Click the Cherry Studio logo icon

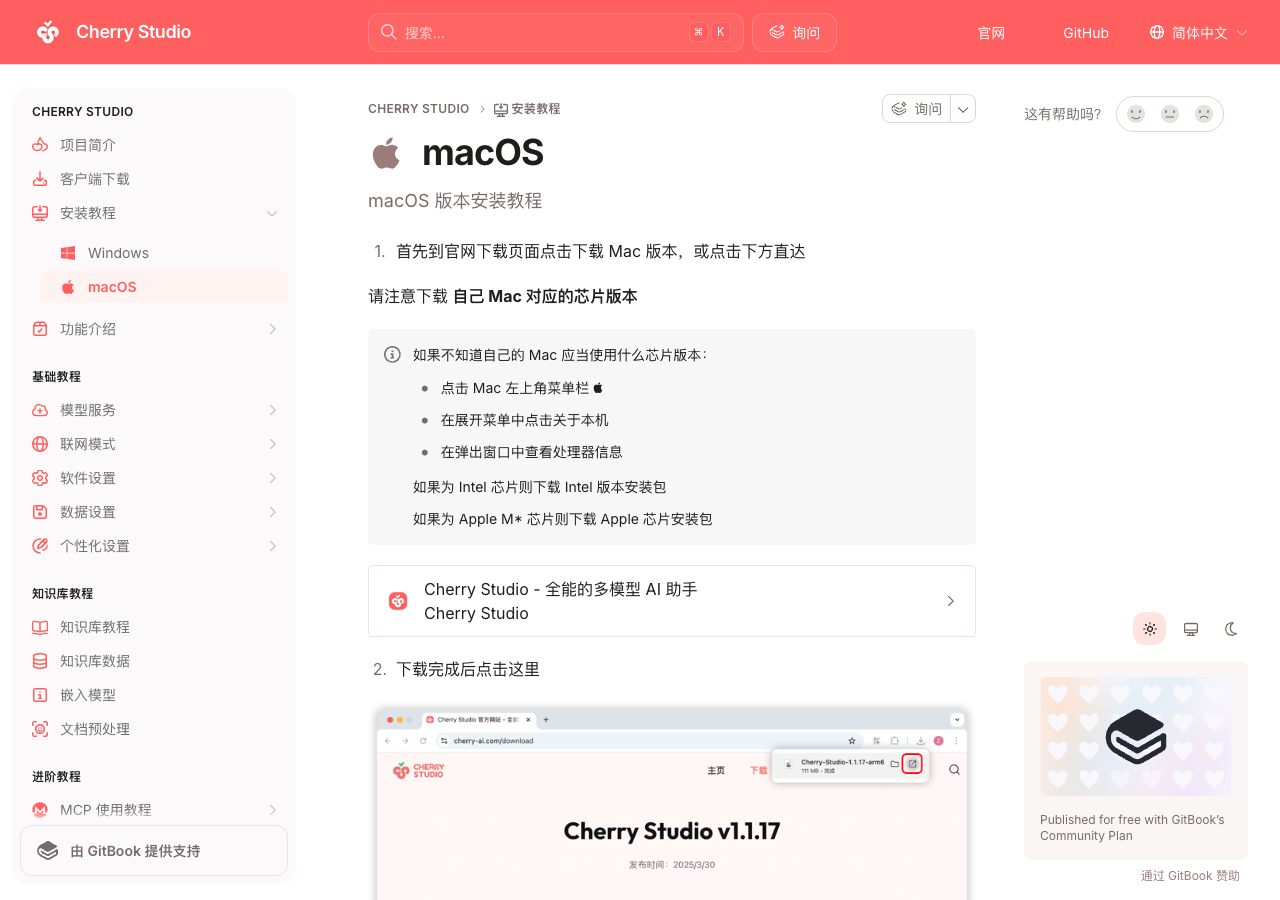point(48,32)
